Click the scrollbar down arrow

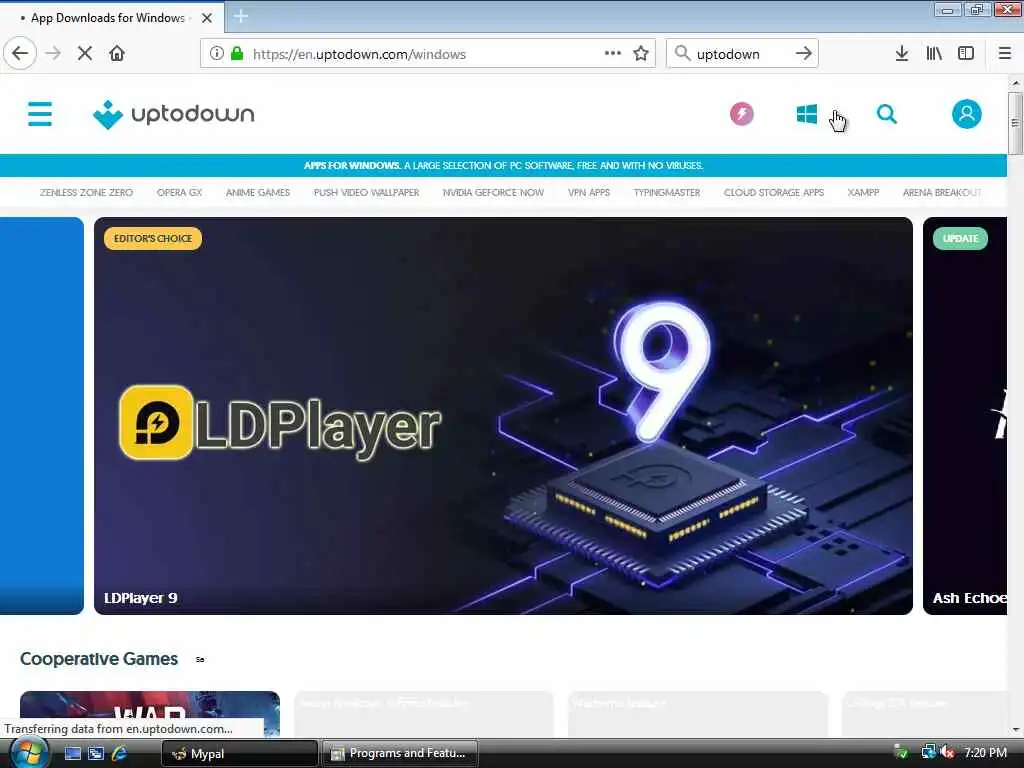point(1015,729)
